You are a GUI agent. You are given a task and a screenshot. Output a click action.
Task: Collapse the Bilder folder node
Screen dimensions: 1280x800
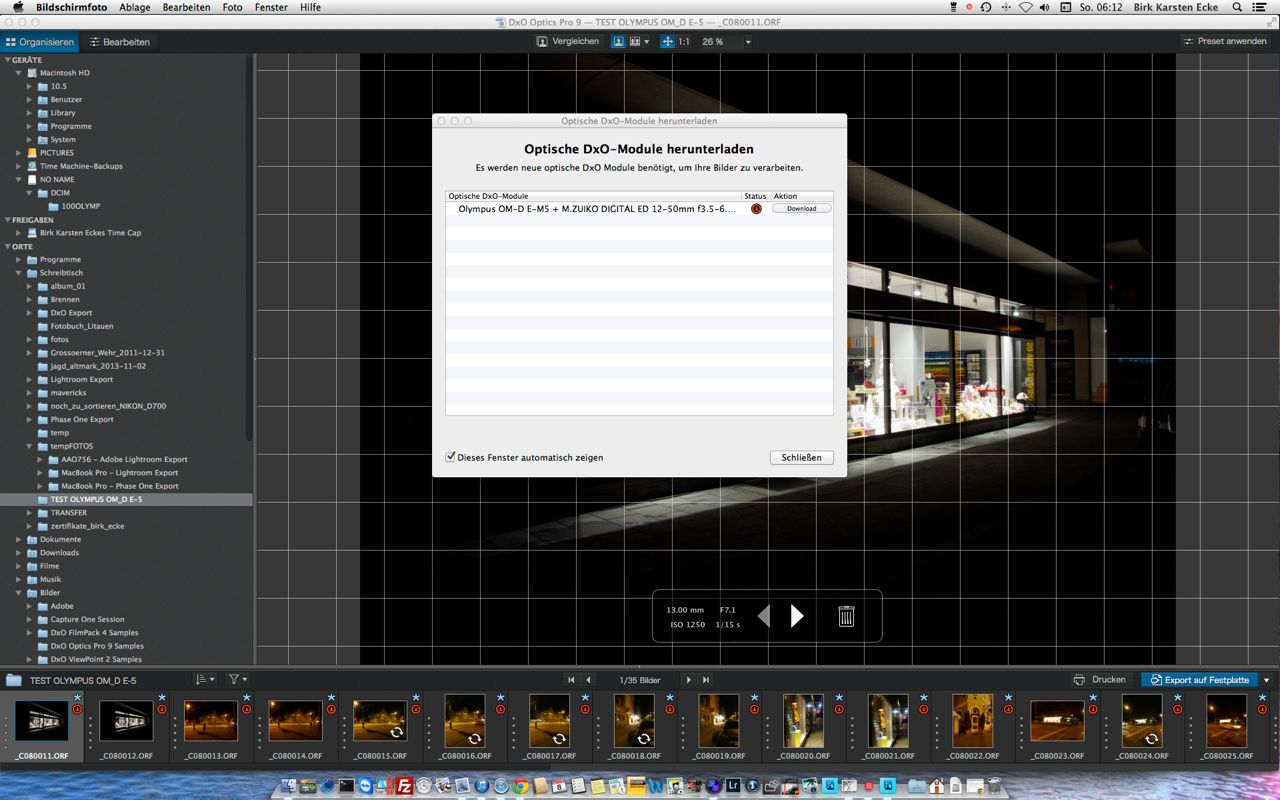coord(19,593)
